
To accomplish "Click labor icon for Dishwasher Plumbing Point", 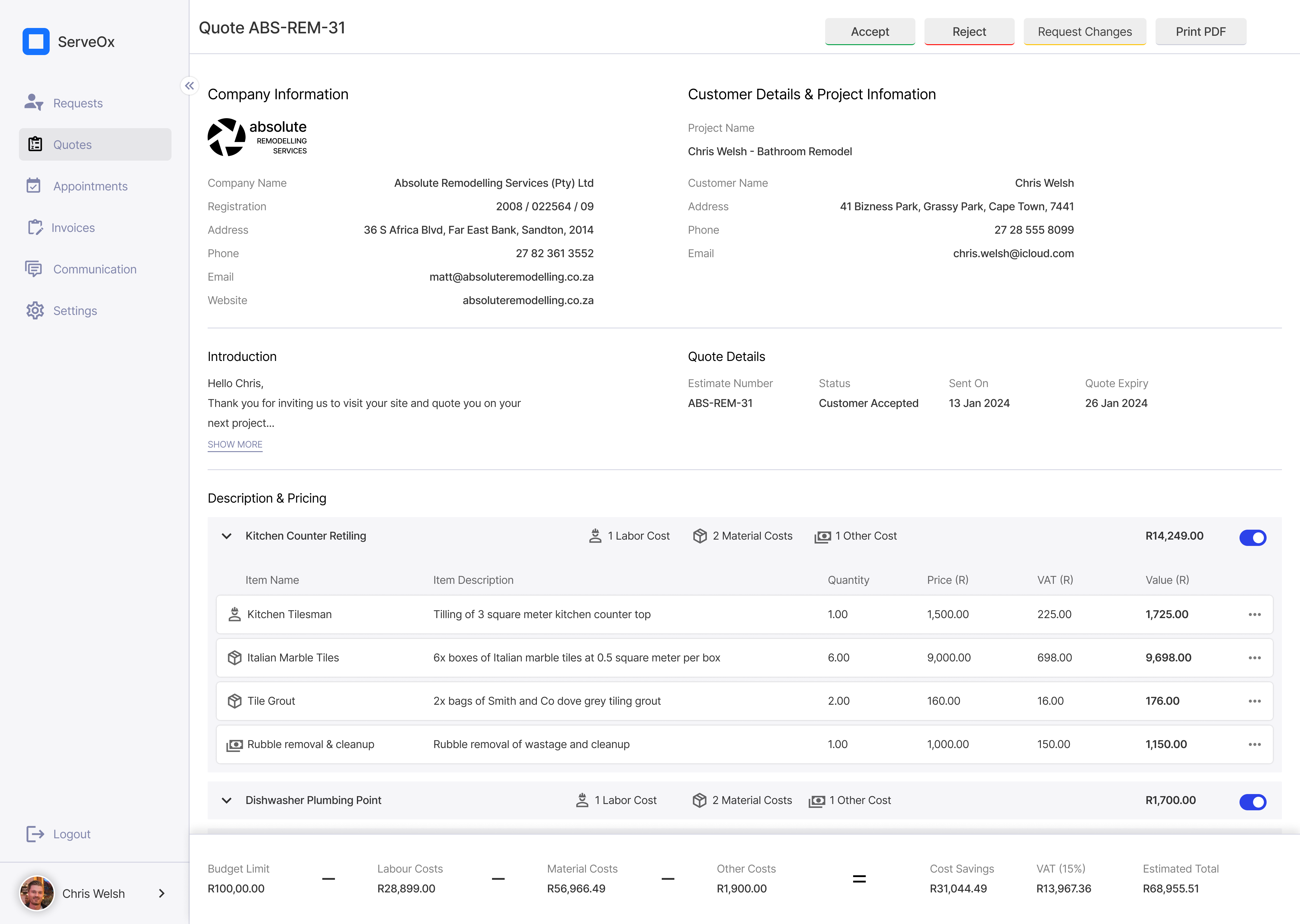I will click(x=582, y=801).
